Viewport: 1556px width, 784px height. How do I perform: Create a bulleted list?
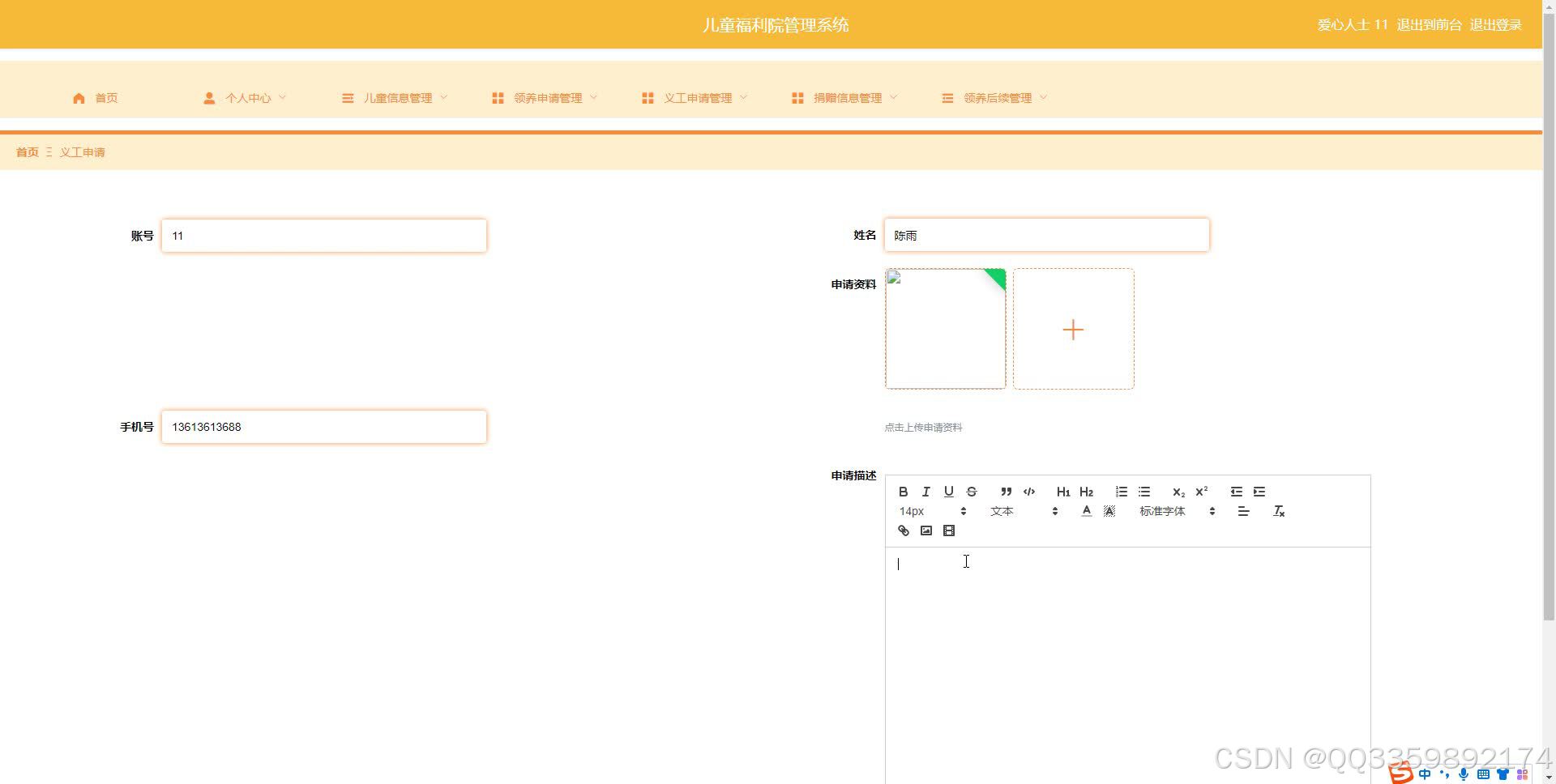(1144, 492)
